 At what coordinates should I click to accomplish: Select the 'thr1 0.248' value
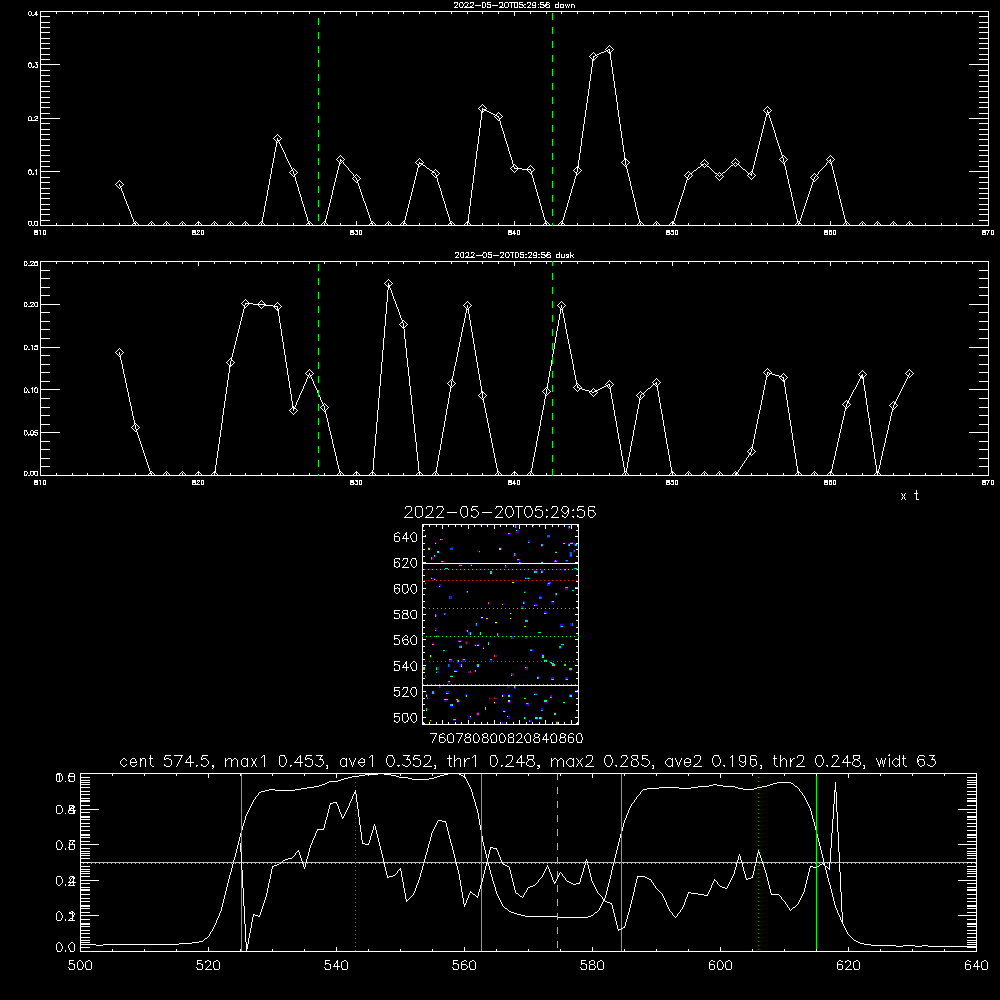click(x=492, y=761)
